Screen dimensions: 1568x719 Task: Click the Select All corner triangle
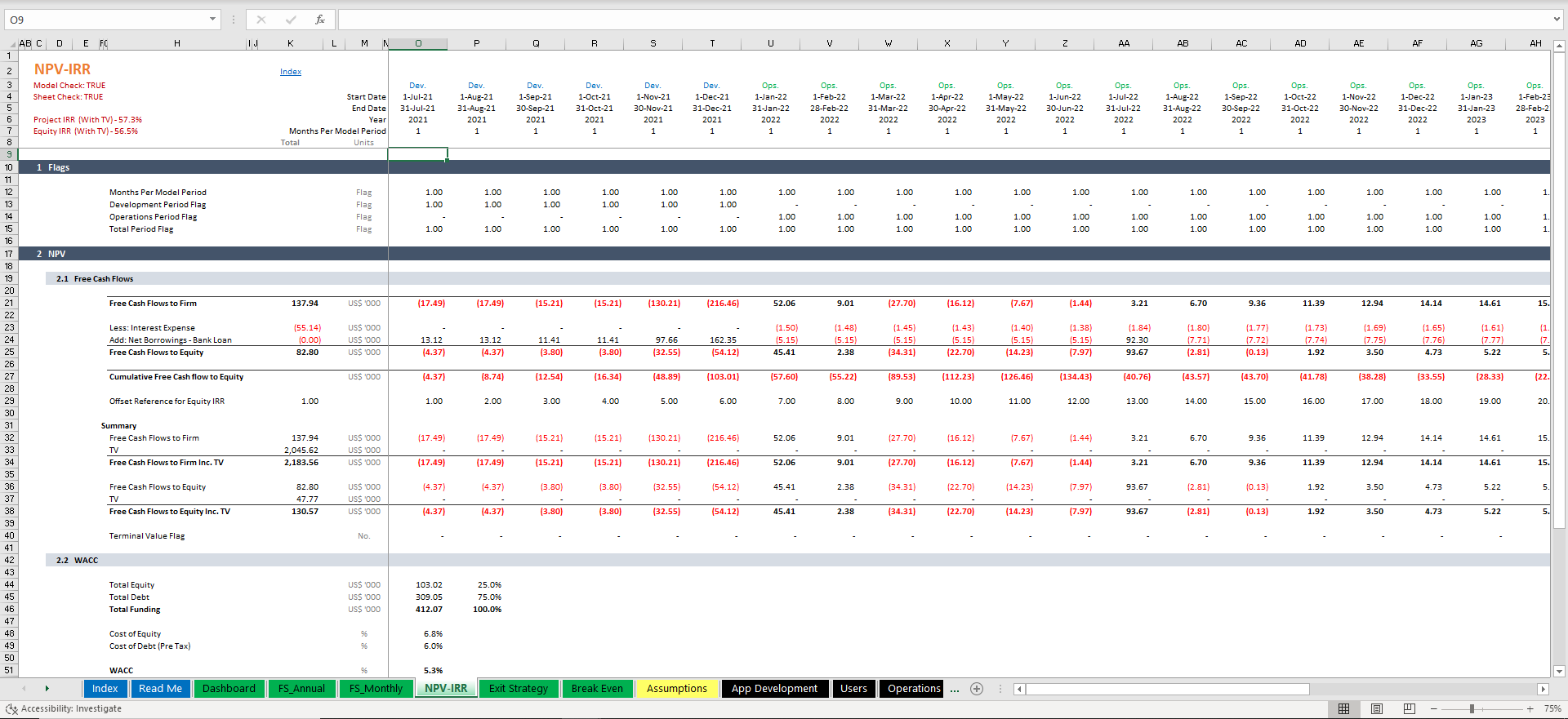[12, 44]
